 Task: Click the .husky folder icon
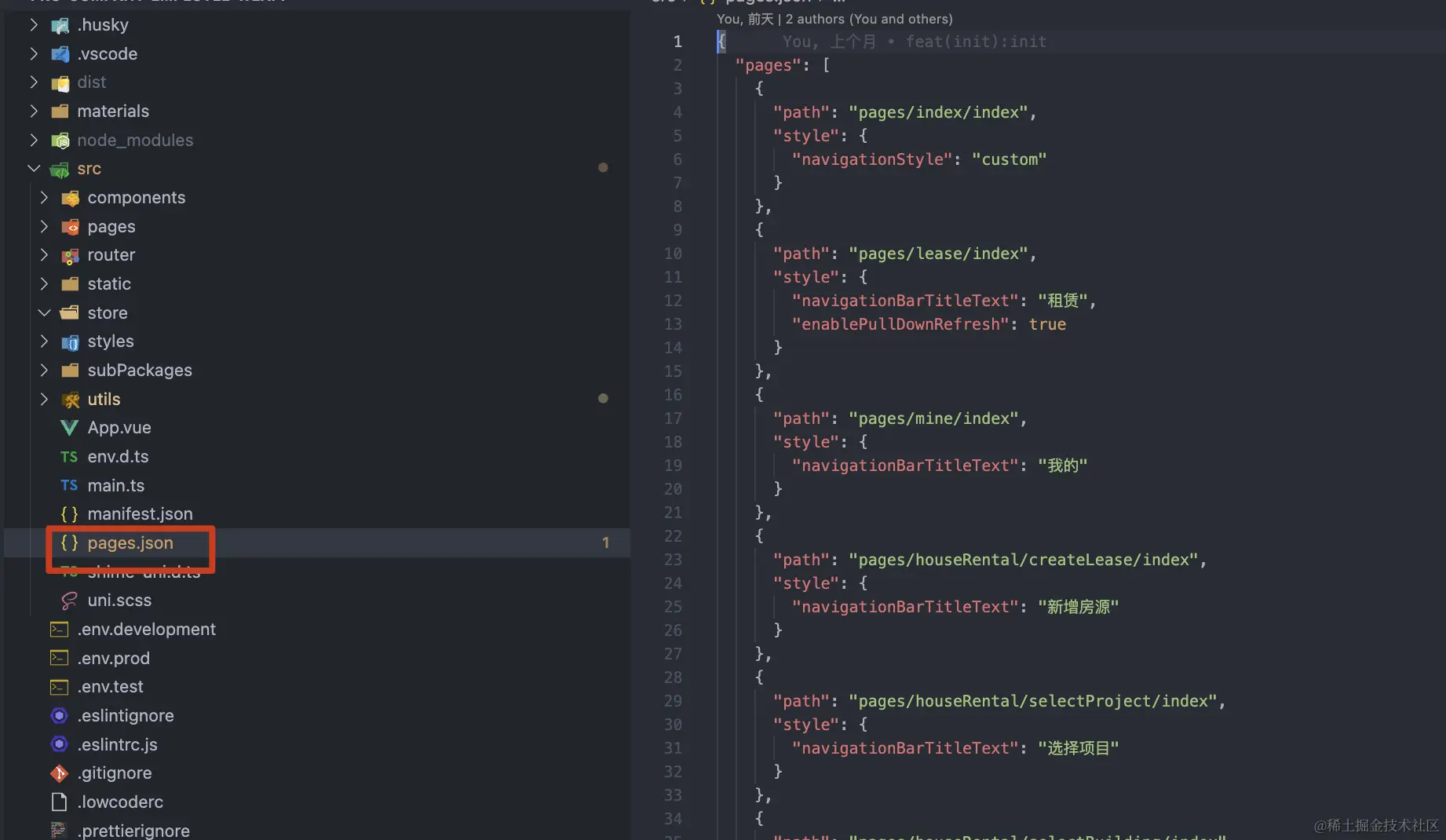pyautogui.click(x=60, y=26)
